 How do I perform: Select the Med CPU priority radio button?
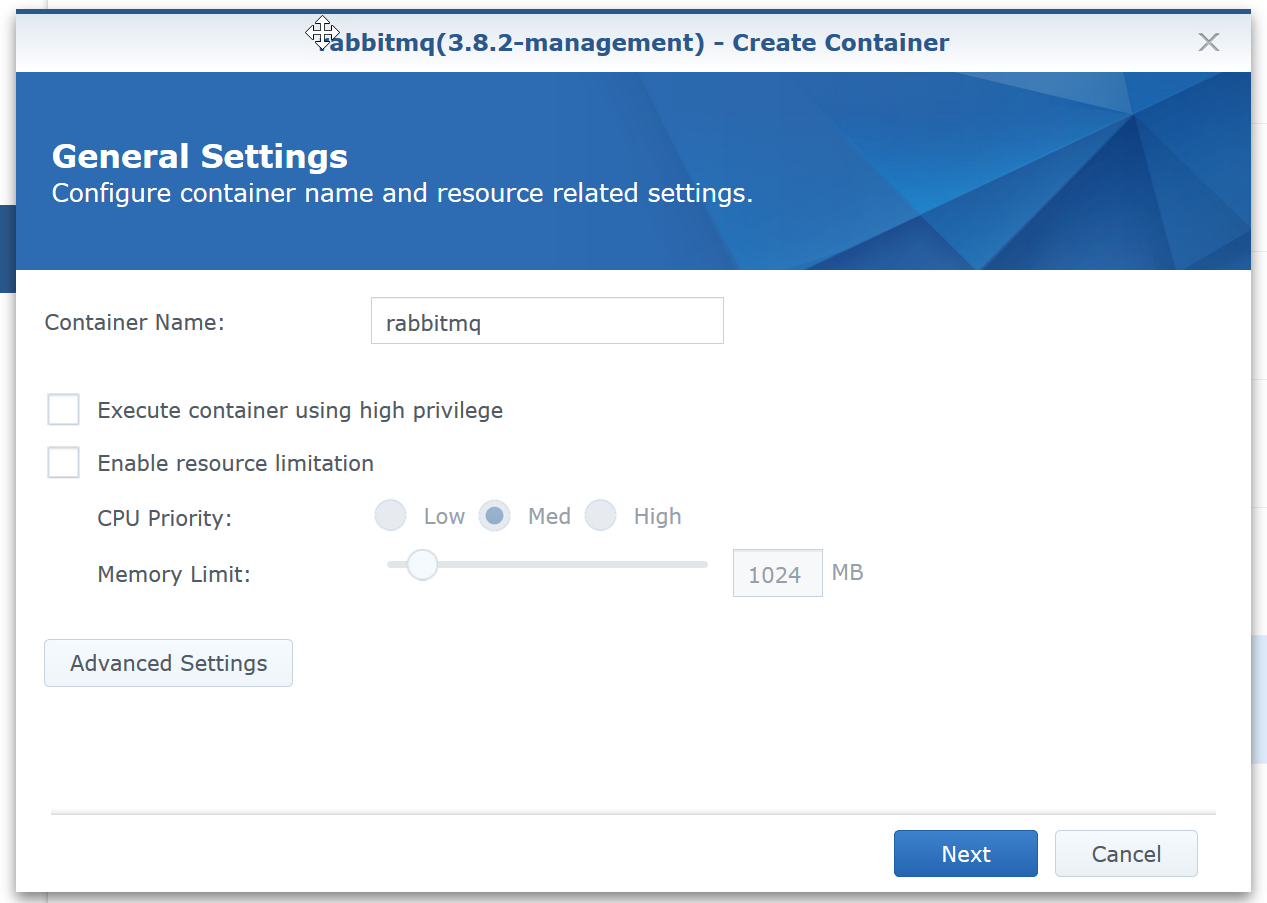494,516
